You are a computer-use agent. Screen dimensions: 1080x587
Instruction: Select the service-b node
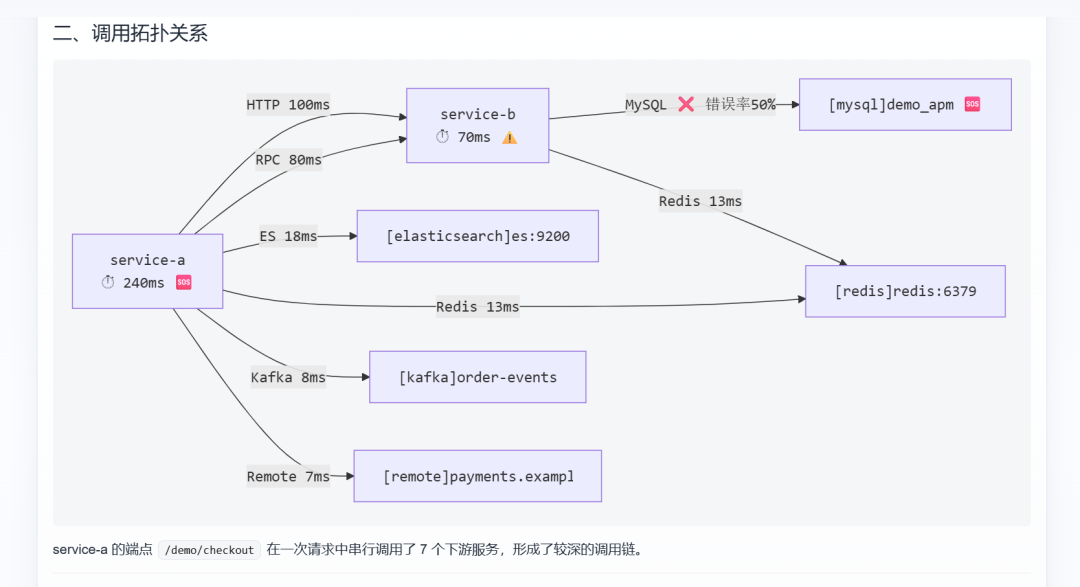(477, 125)
